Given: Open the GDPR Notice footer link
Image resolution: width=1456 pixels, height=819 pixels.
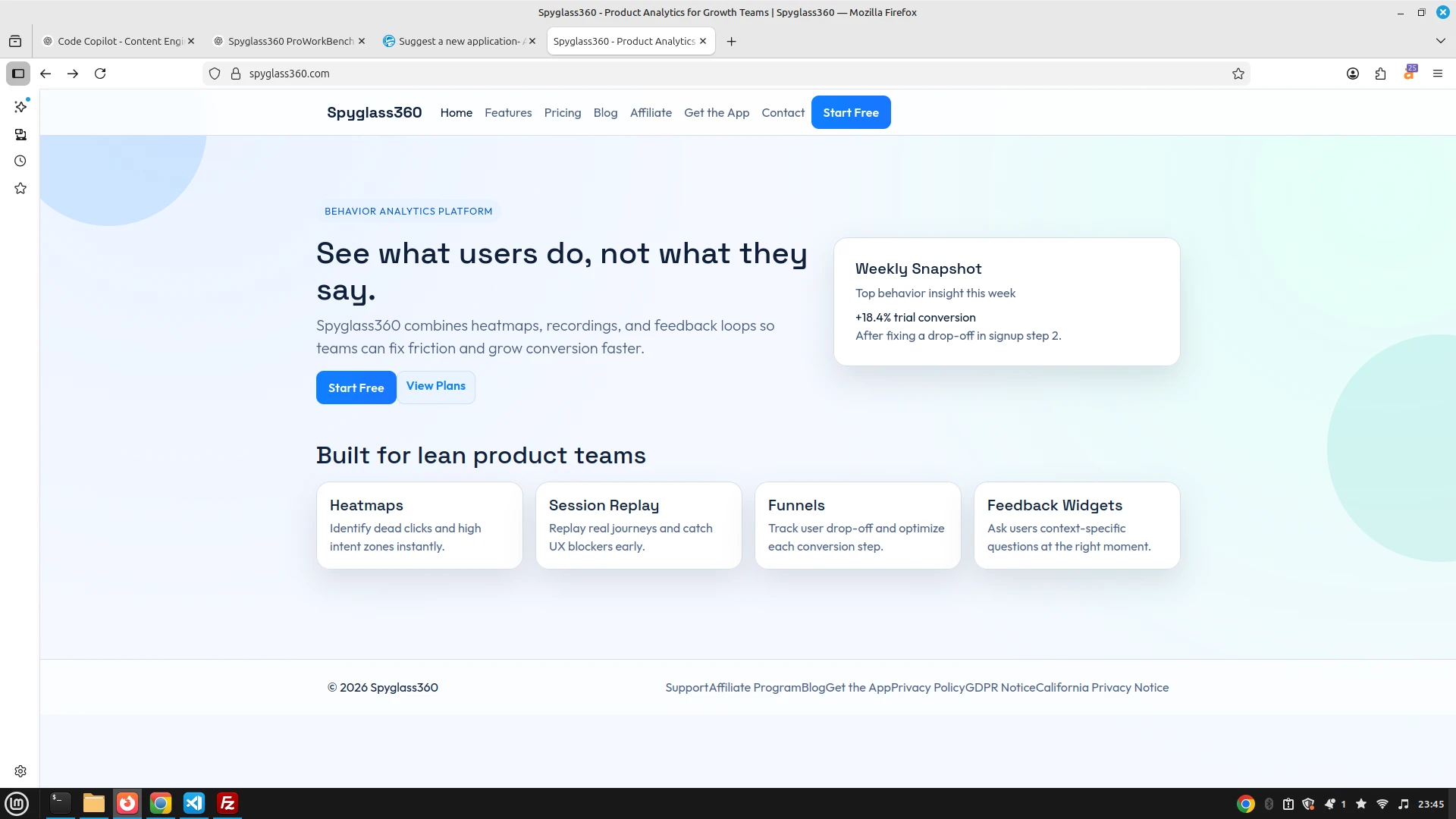Looking at the screenshot, I should (x=999, y=688).
